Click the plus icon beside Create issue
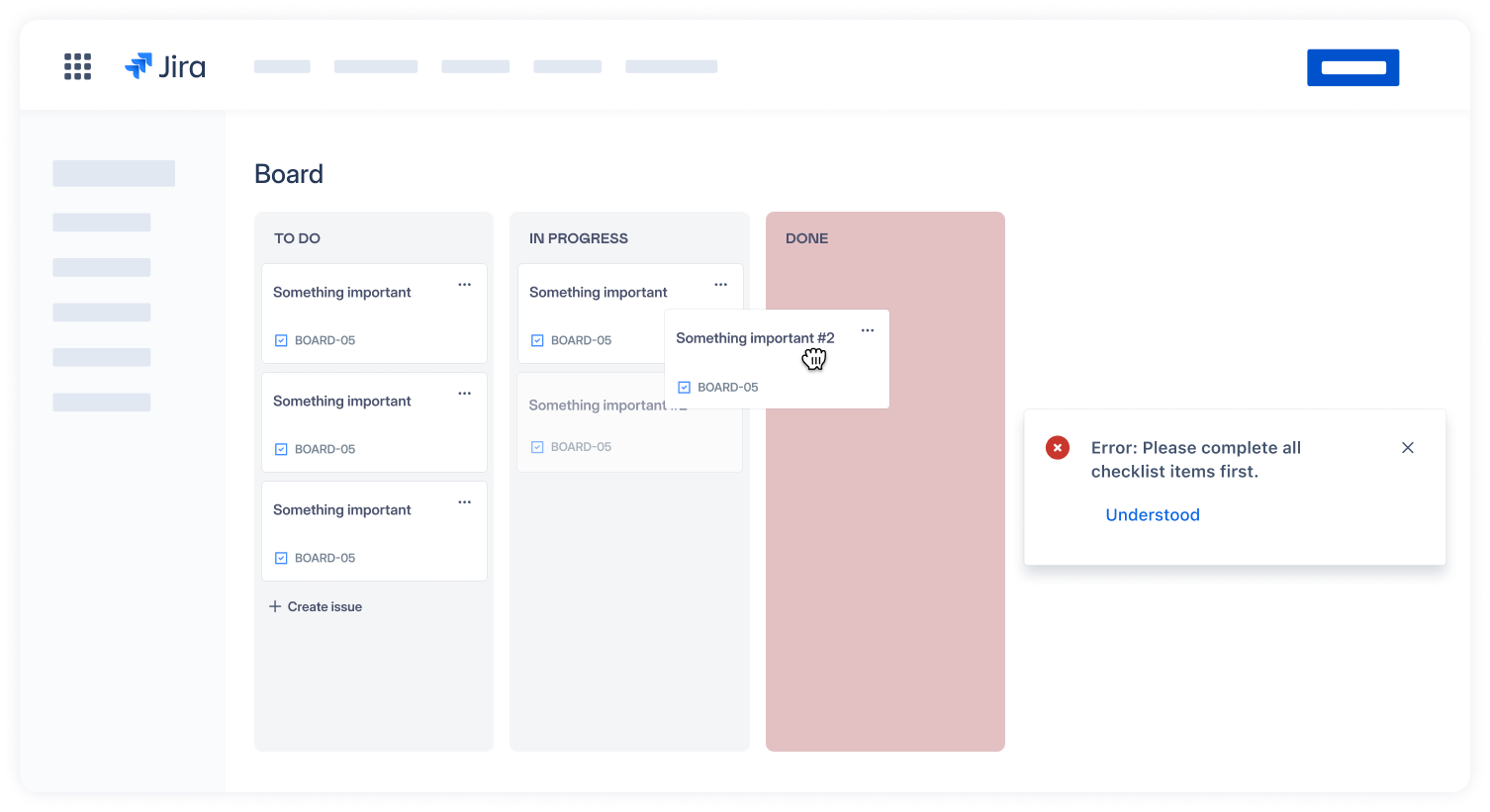This screenshot has height=812, width=1490. click(275, 606)
